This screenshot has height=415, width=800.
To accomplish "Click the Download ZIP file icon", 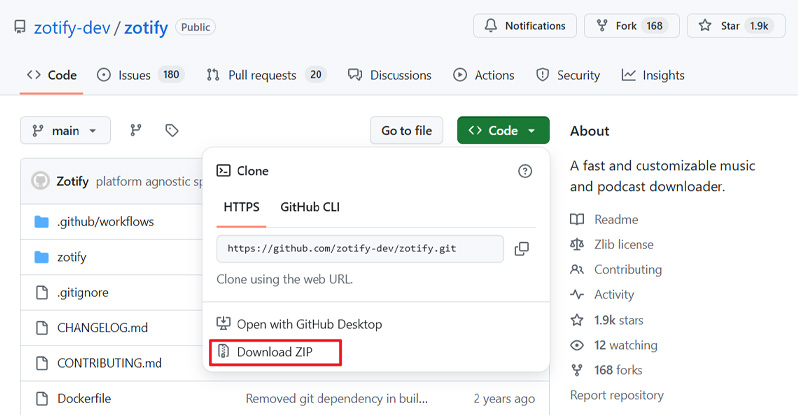I will [223, 352].
